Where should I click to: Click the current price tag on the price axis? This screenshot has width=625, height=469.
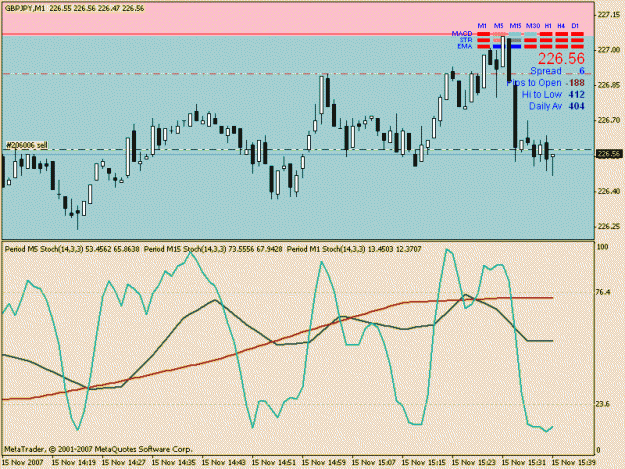610,154
